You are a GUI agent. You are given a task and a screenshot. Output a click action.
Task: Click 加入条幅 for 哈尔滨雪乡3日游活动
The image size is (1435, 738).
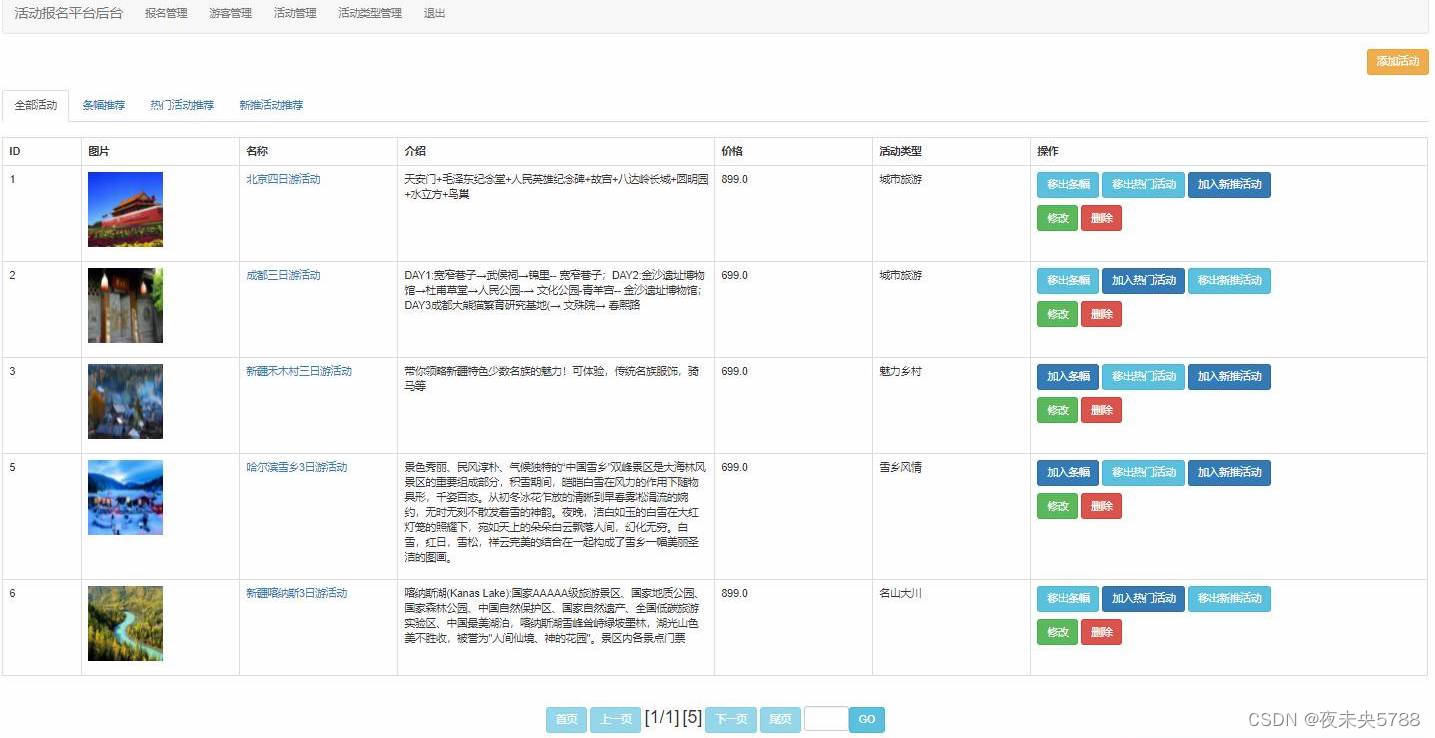1068,473
